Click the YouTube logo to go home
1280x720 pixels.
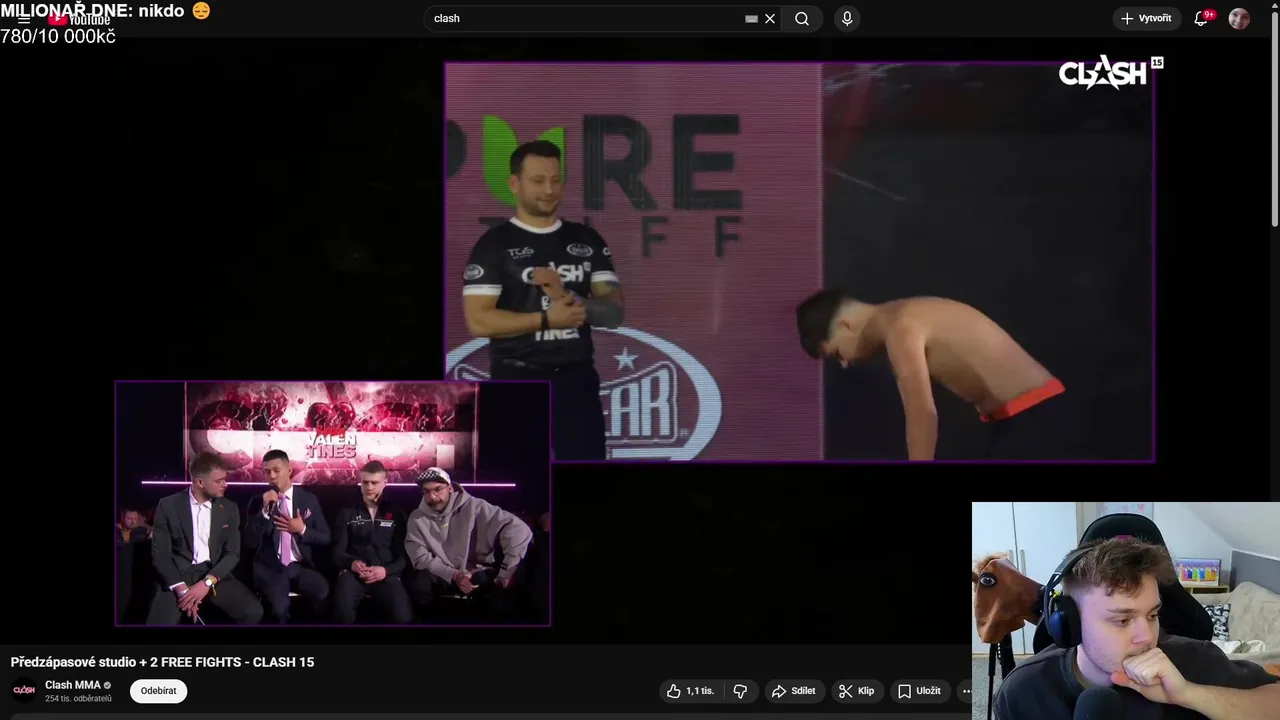[x=80, y=19]
